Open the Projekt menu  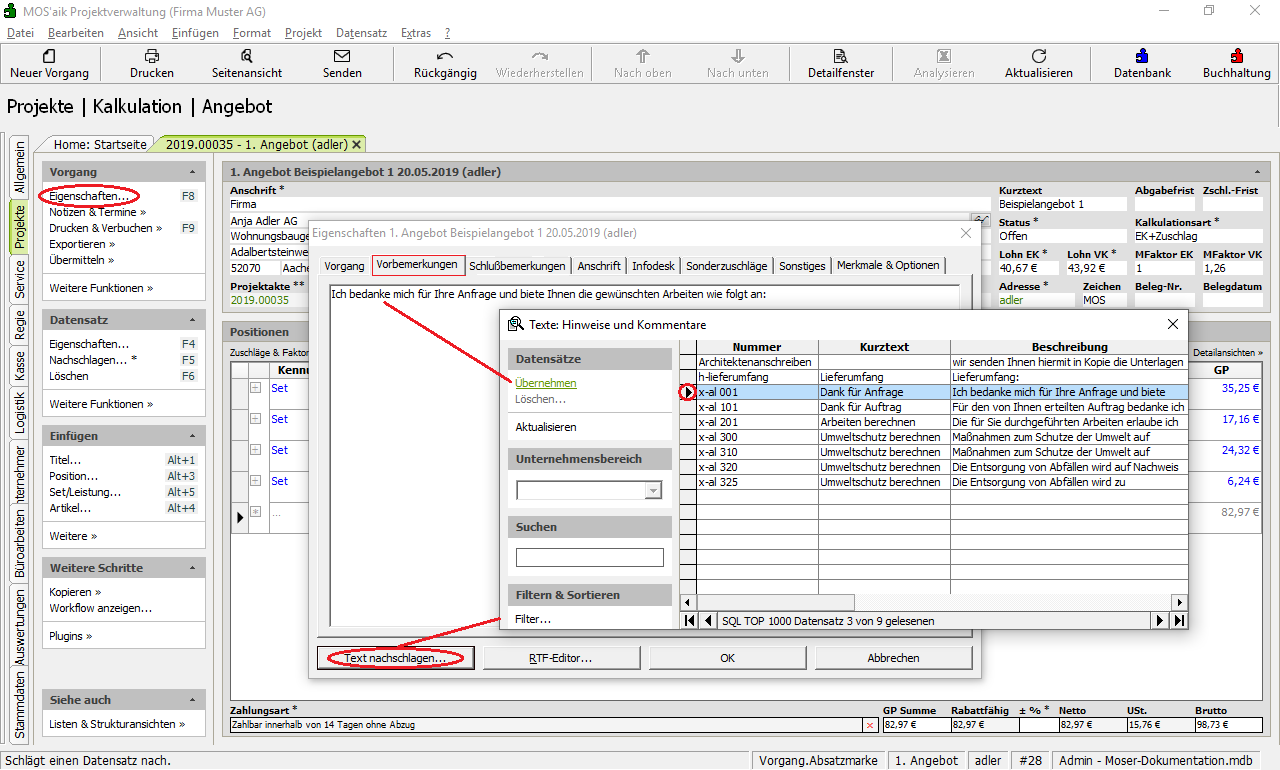click(x=303, y=33)
